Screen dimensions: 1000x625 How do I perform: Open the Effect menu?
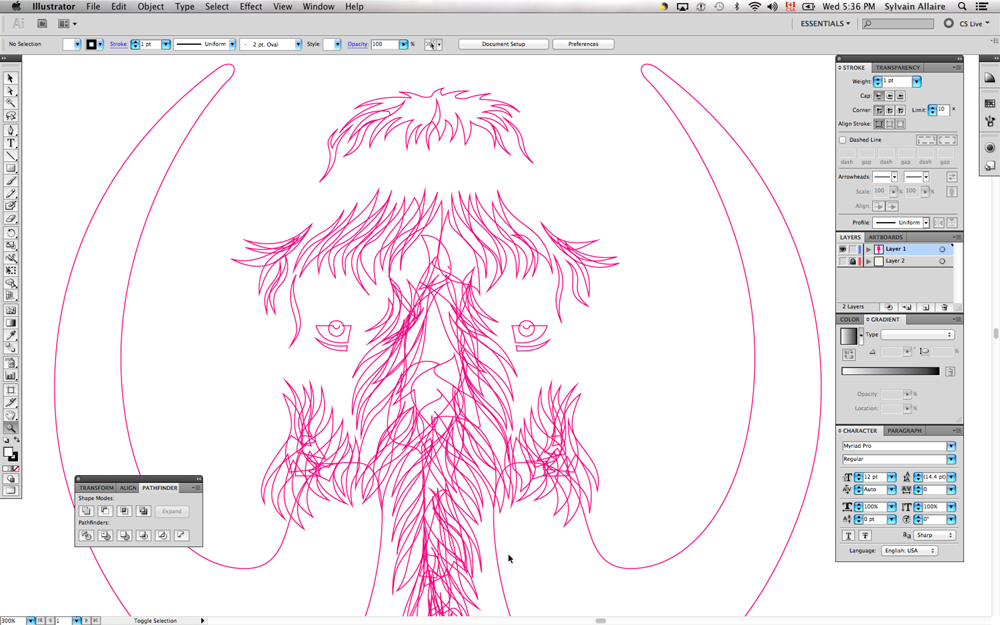pyautogui.click(x=251, y=6)
